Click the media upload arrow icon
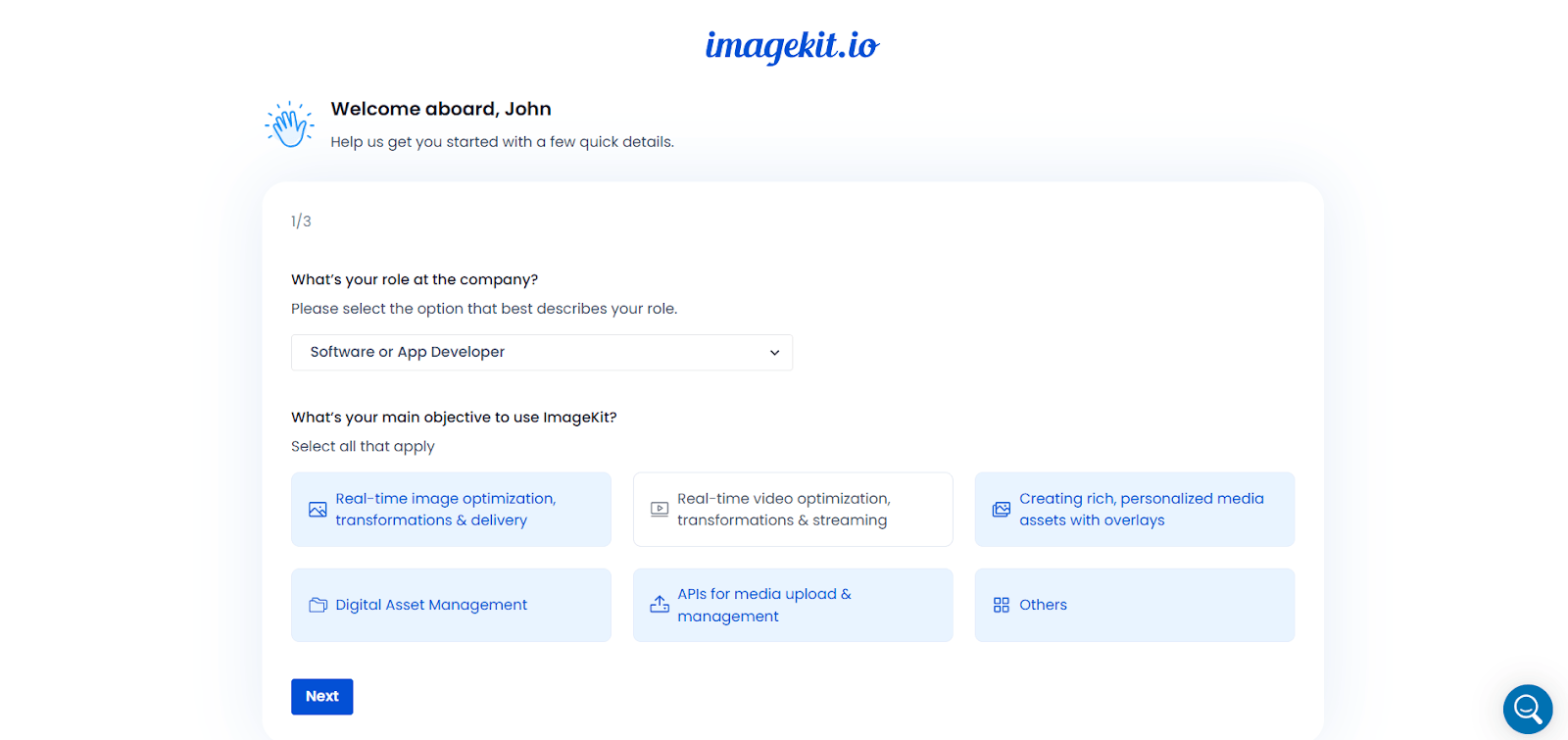 click(x=660, y=605)
